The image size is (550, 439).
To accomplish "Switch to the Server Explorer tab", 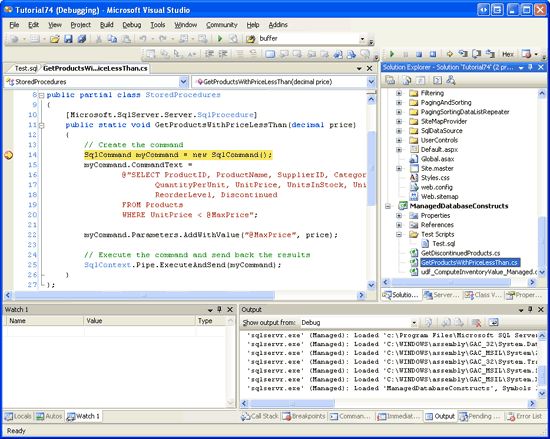I will point(441,295).
